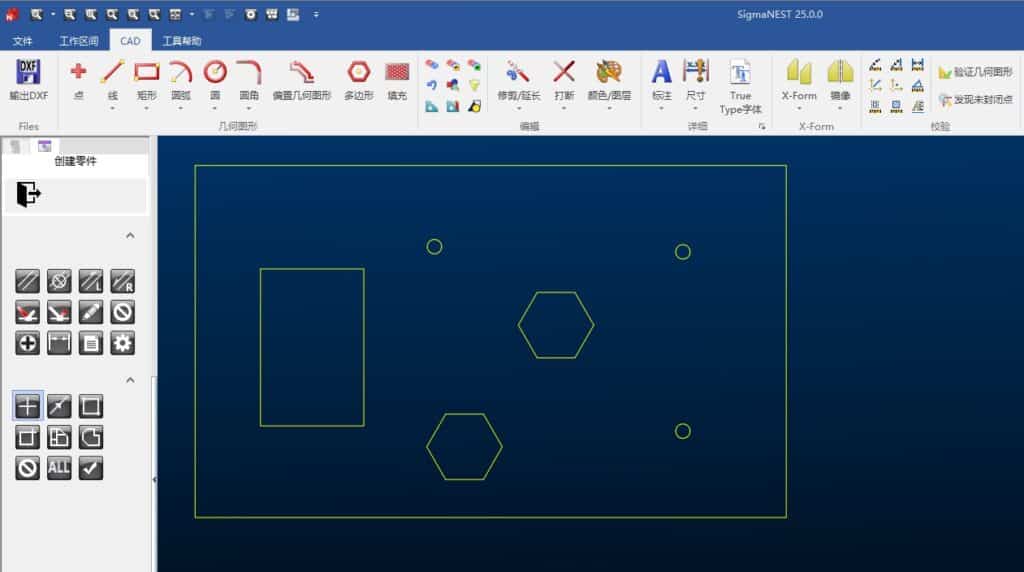Click the gear settings icon in left panel

pyautogui.click(x=122, y=343)
